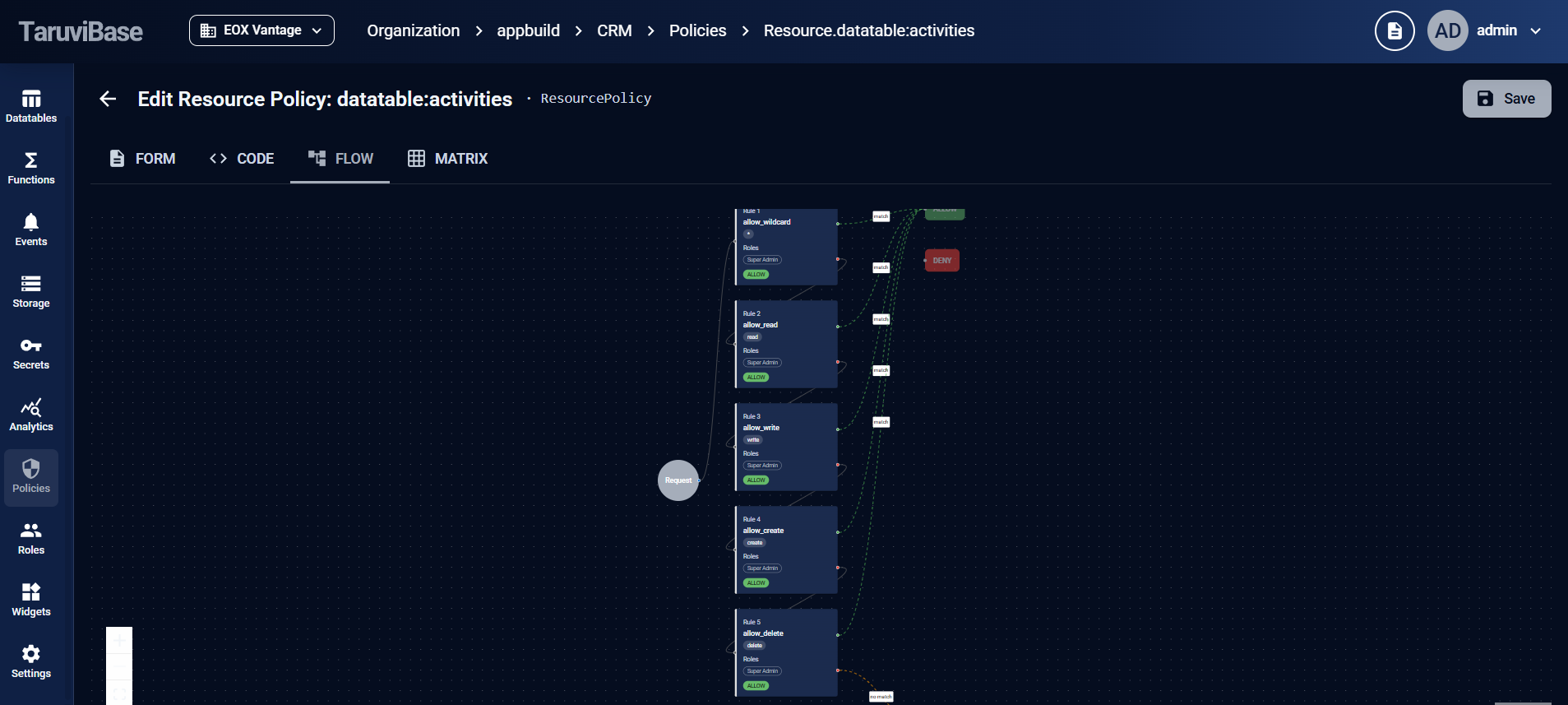Click ALLOW badge in allow_create rule

click(x=756, y=583)
